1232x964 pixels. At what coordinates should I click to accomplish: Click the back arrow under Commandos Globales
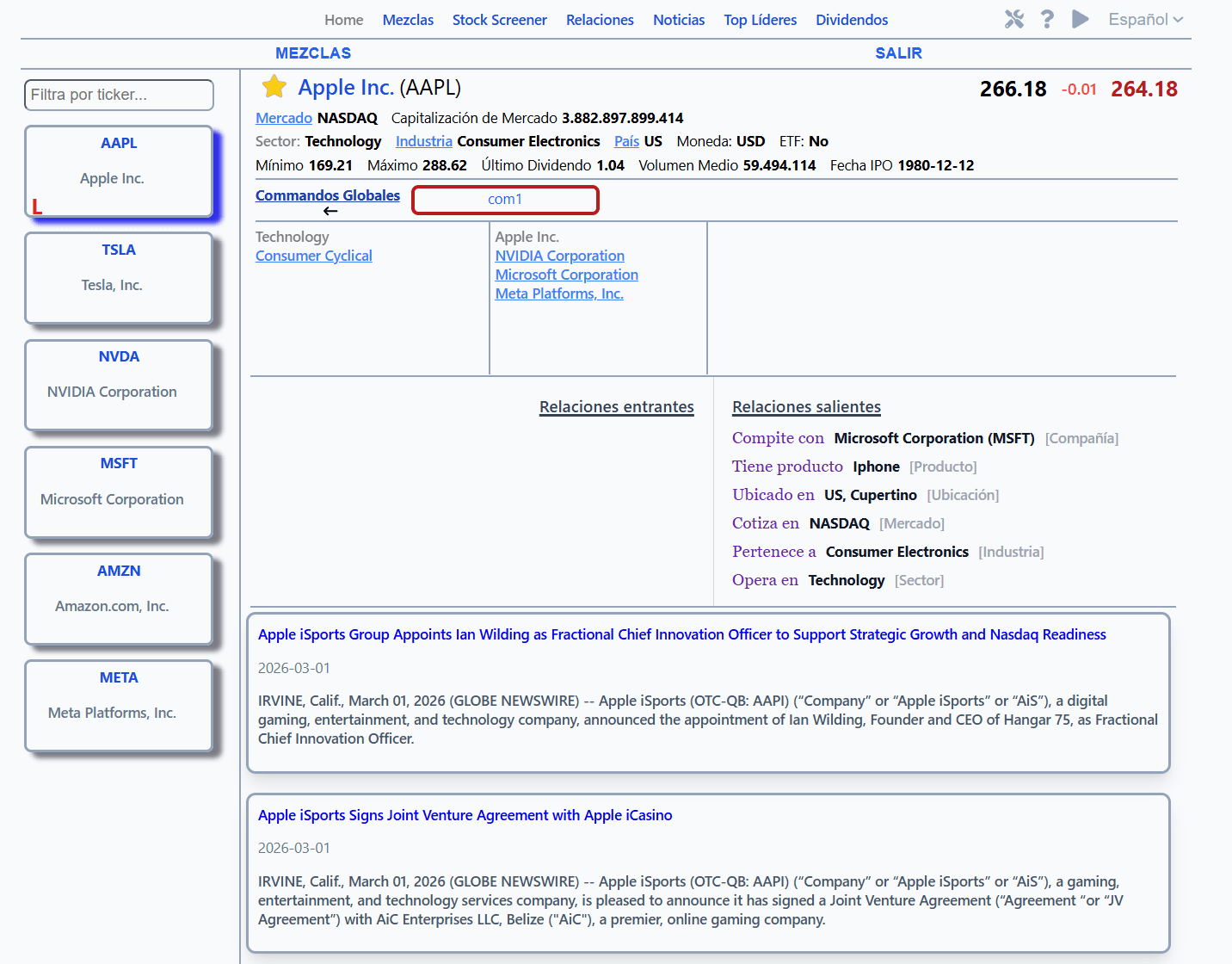[x=330, y=211]
